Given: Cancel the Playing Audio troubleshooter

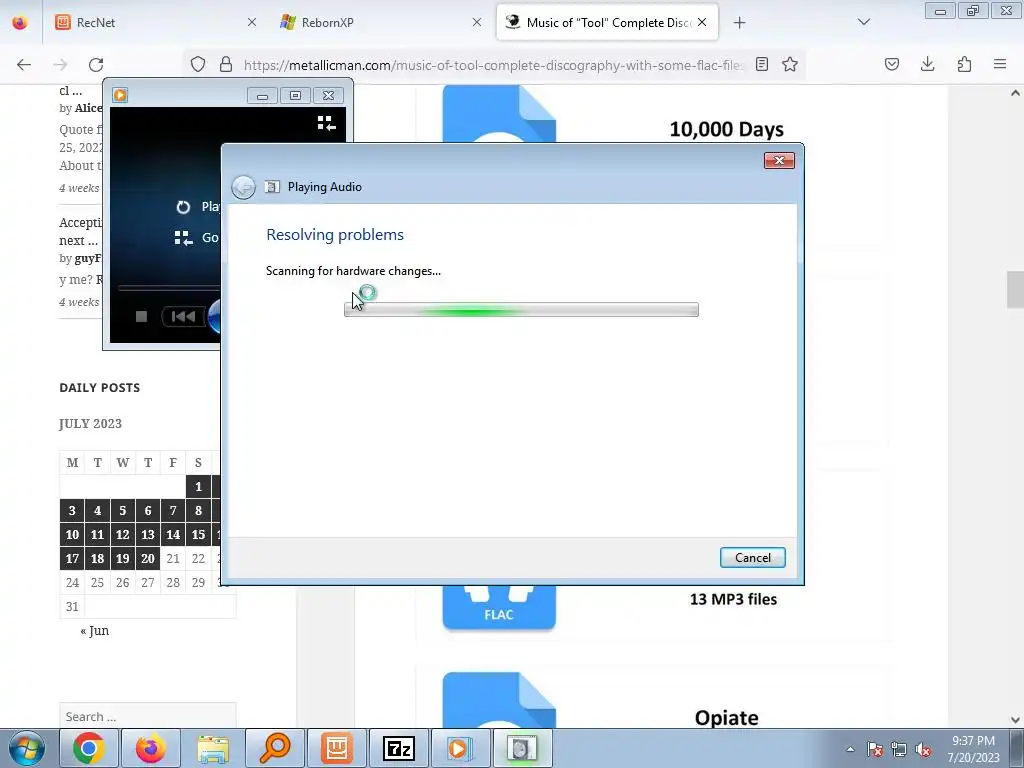Looking at the screenshot, I should [x=752, y=558].
